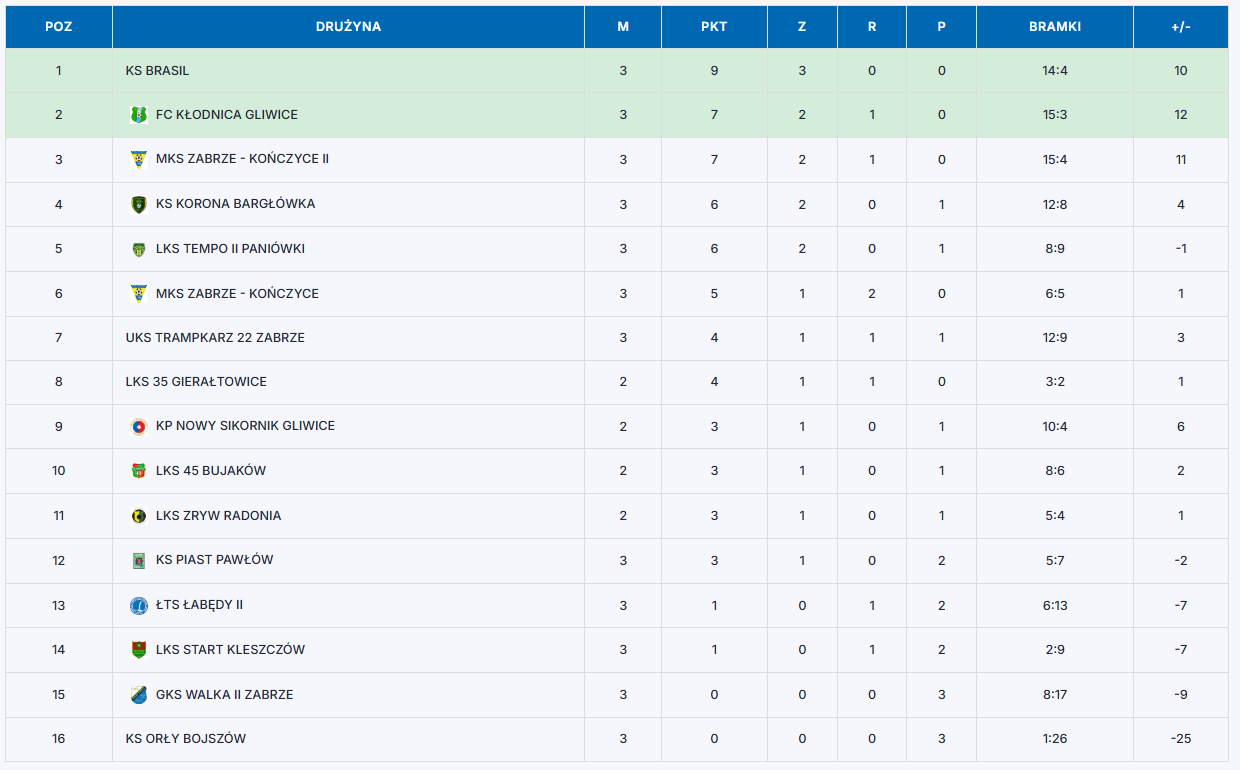Open the KS BRASIL team link
Viewport: 1240px width, 770px height.
coord(157,71)
